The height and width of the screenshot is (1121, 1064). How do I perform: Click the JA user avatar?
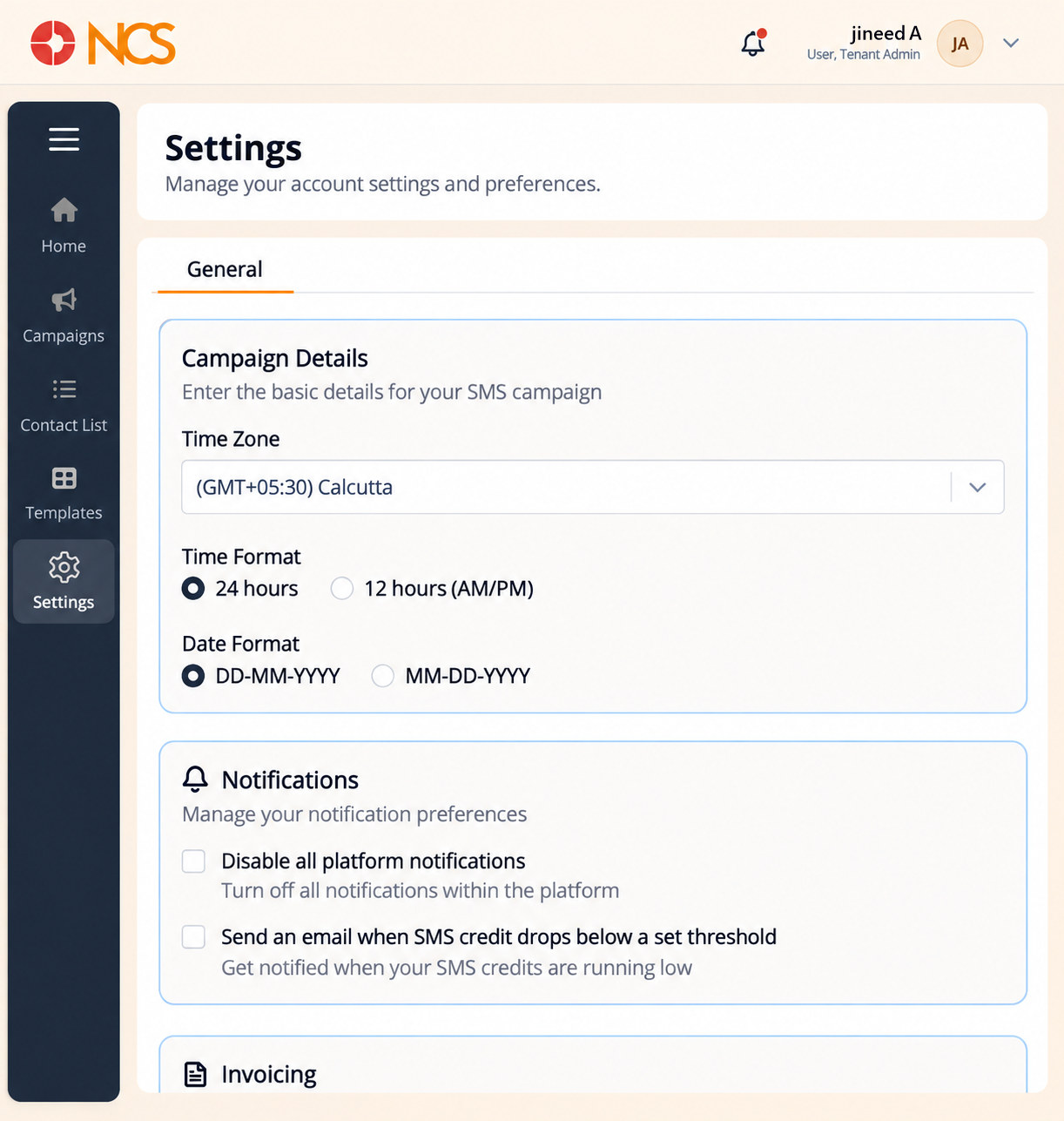point(960,44)
